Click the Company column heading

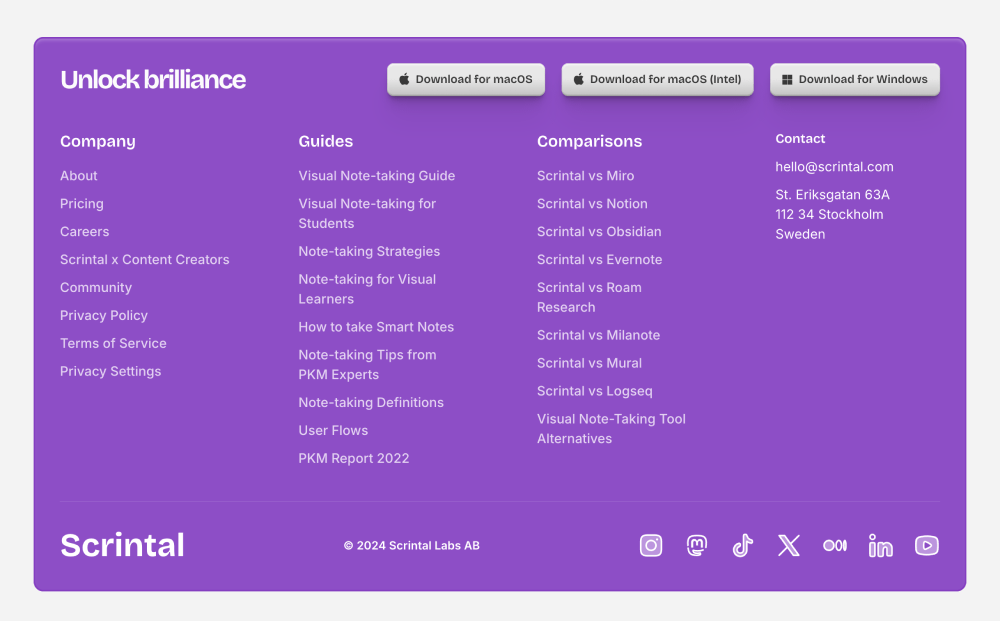(98, 141)
